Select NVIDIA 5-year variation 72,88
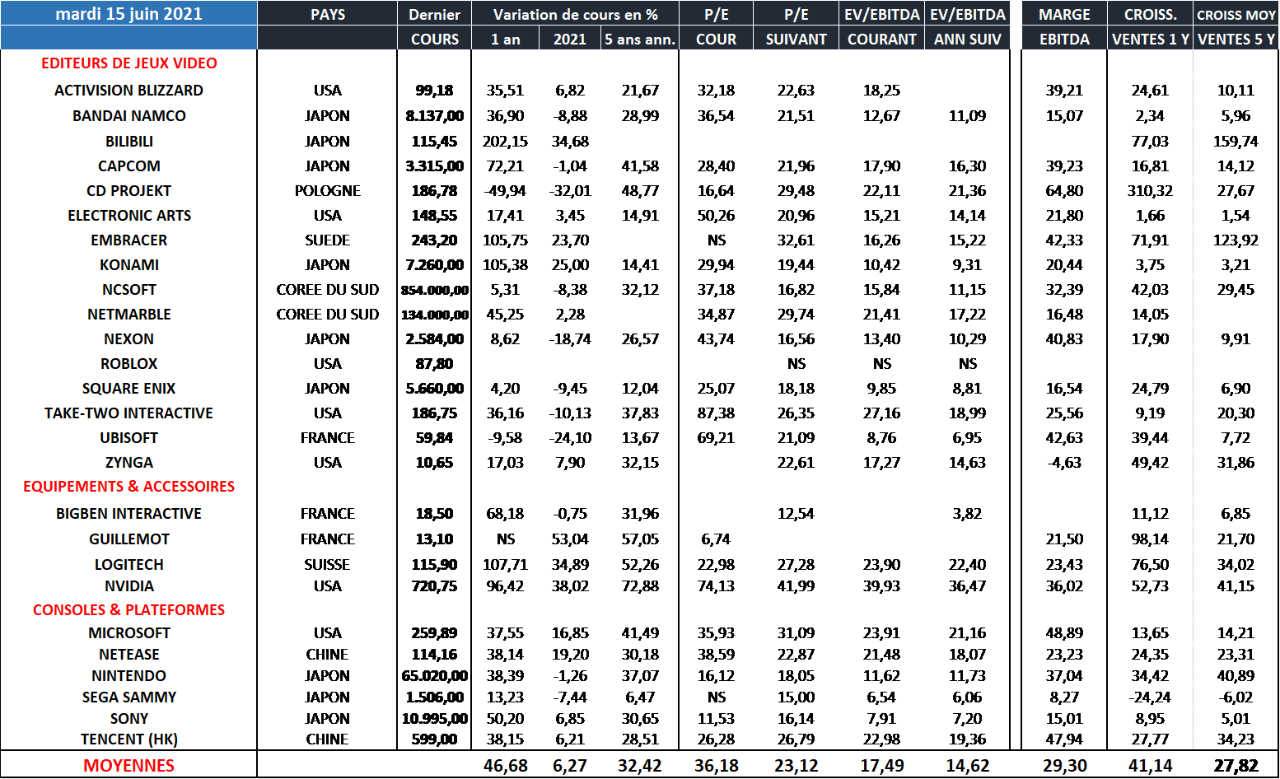Viewport: 1280px width, 779px height. [x=639, y=586]
